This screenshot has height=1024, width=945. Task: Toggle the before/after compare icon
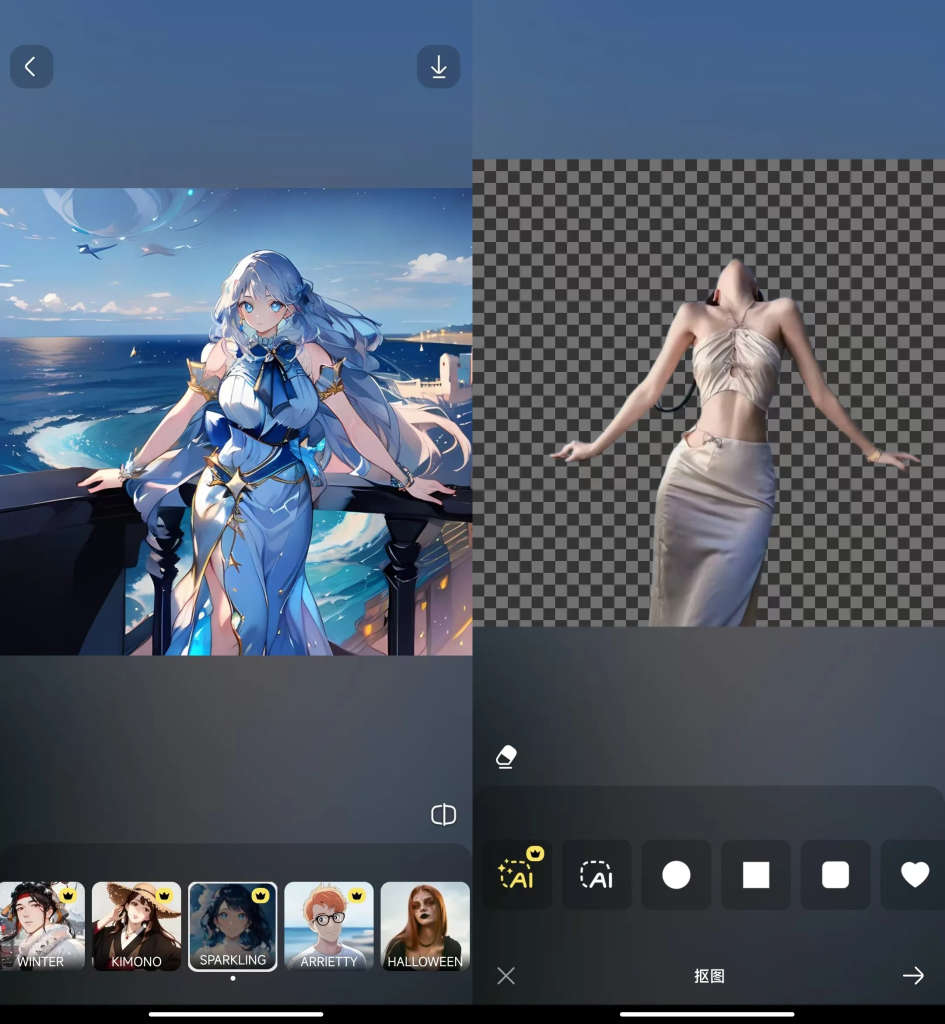(x=443, y=815)
